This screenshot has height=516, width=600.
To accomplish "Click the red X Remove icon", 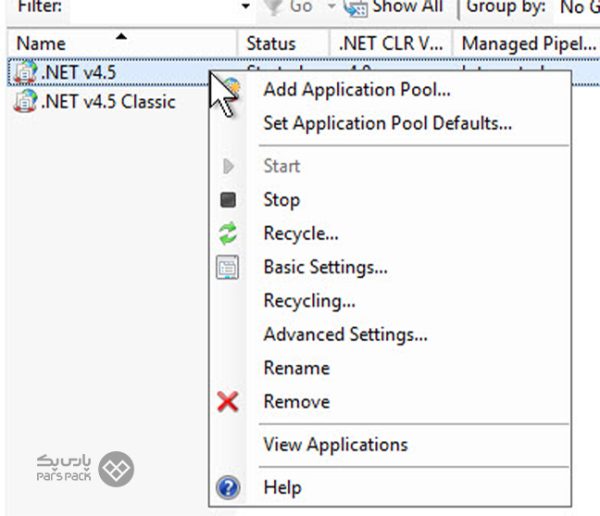I will 228,402.
